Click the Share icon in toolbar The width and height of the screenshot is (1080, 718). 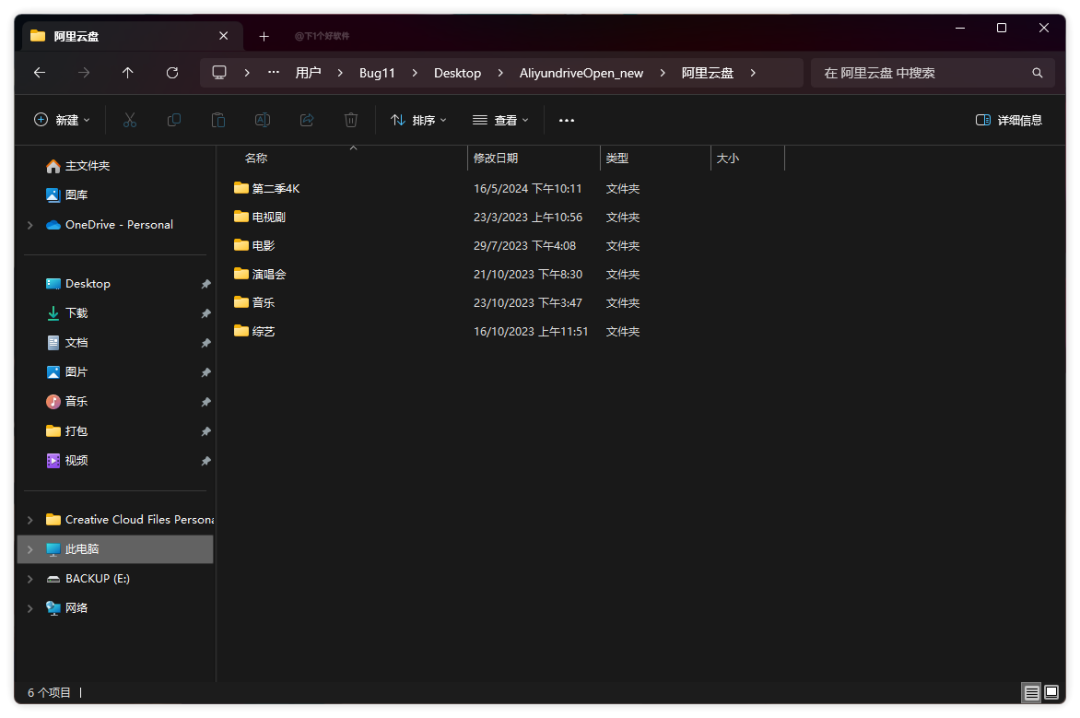coord(307,120)
